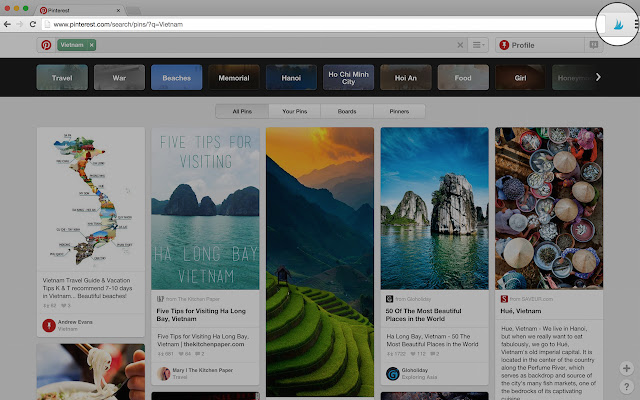
Task: Click the help question mark icon
Action: pyautogui.click(x=625, y=386)
